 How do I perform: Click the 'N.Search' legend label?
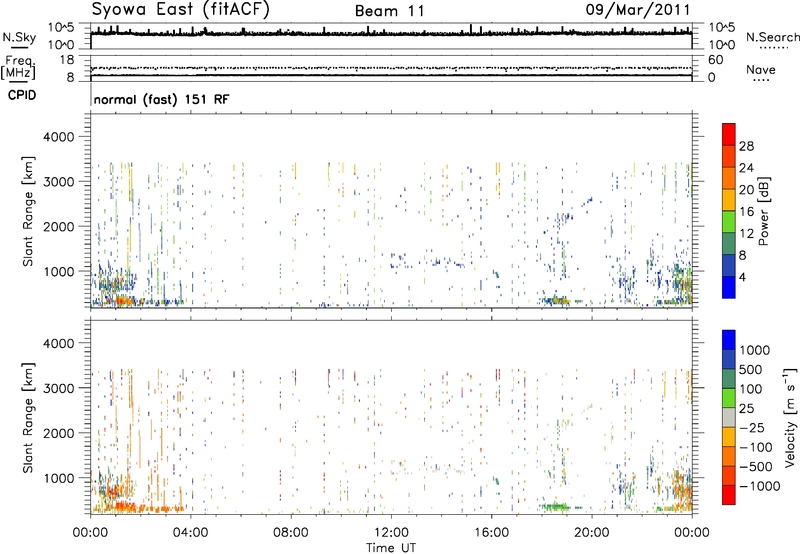pyautogui.click(x=772, y=37)
